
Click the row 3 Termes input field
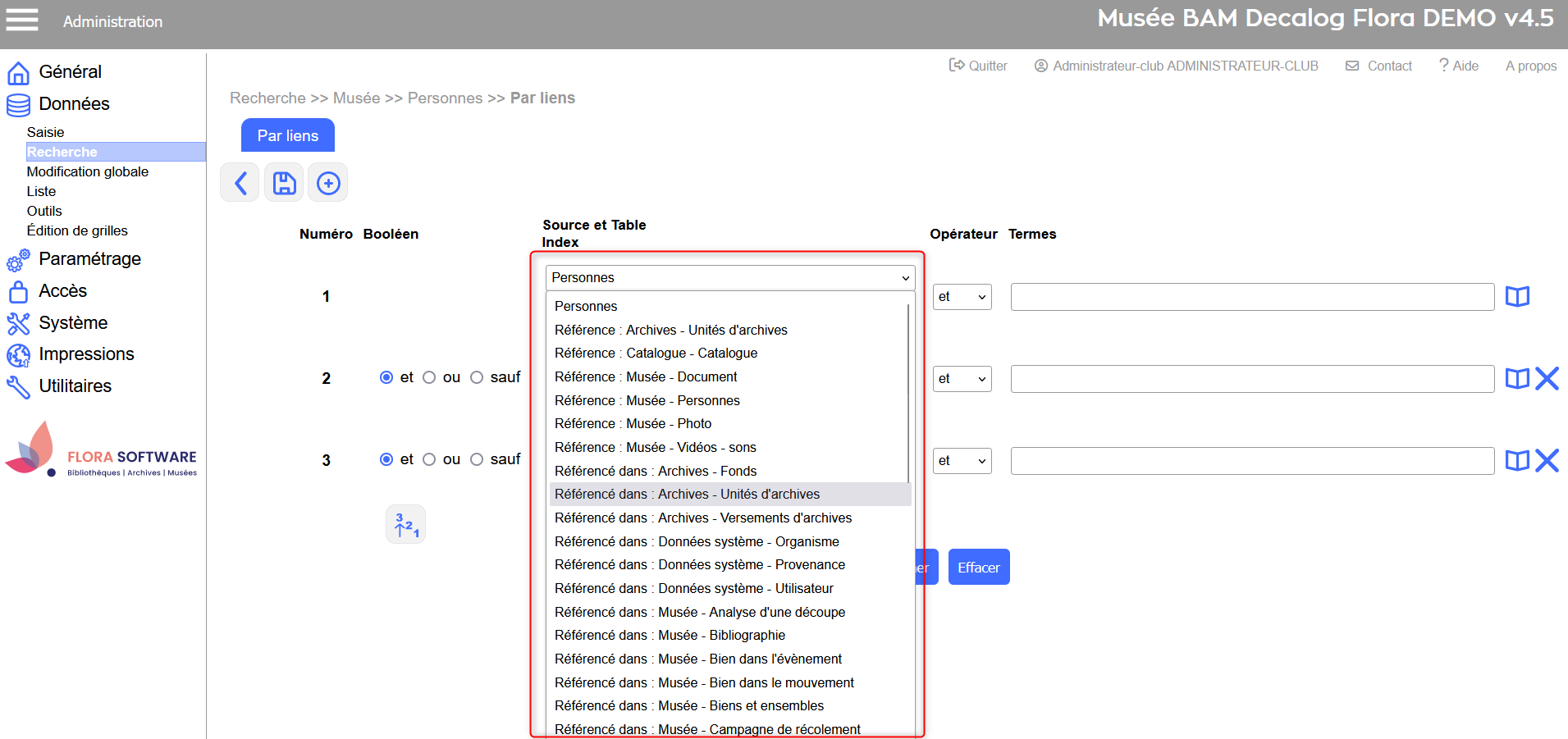(x=1252, y=461)
